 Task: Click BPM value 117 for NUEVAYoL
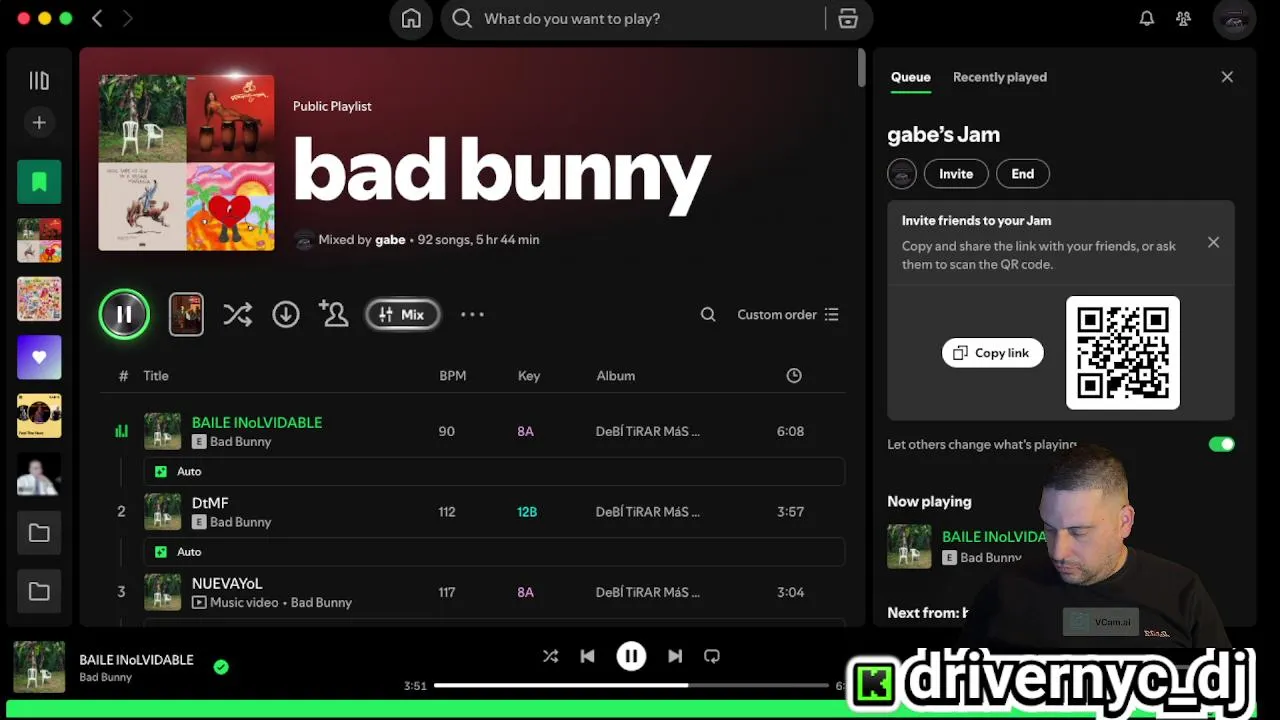(x=447, y=592)
